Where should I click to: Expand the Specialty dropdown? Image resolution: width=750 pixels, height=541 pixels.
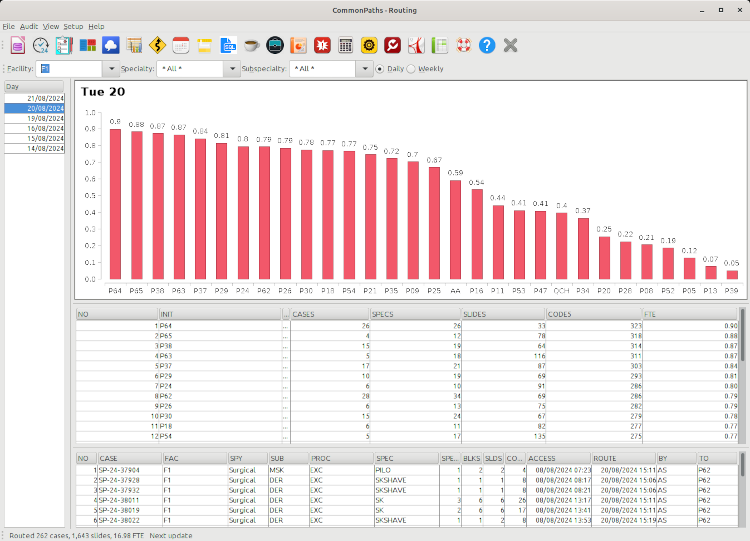pyautogui.click(x=231, y=69)
